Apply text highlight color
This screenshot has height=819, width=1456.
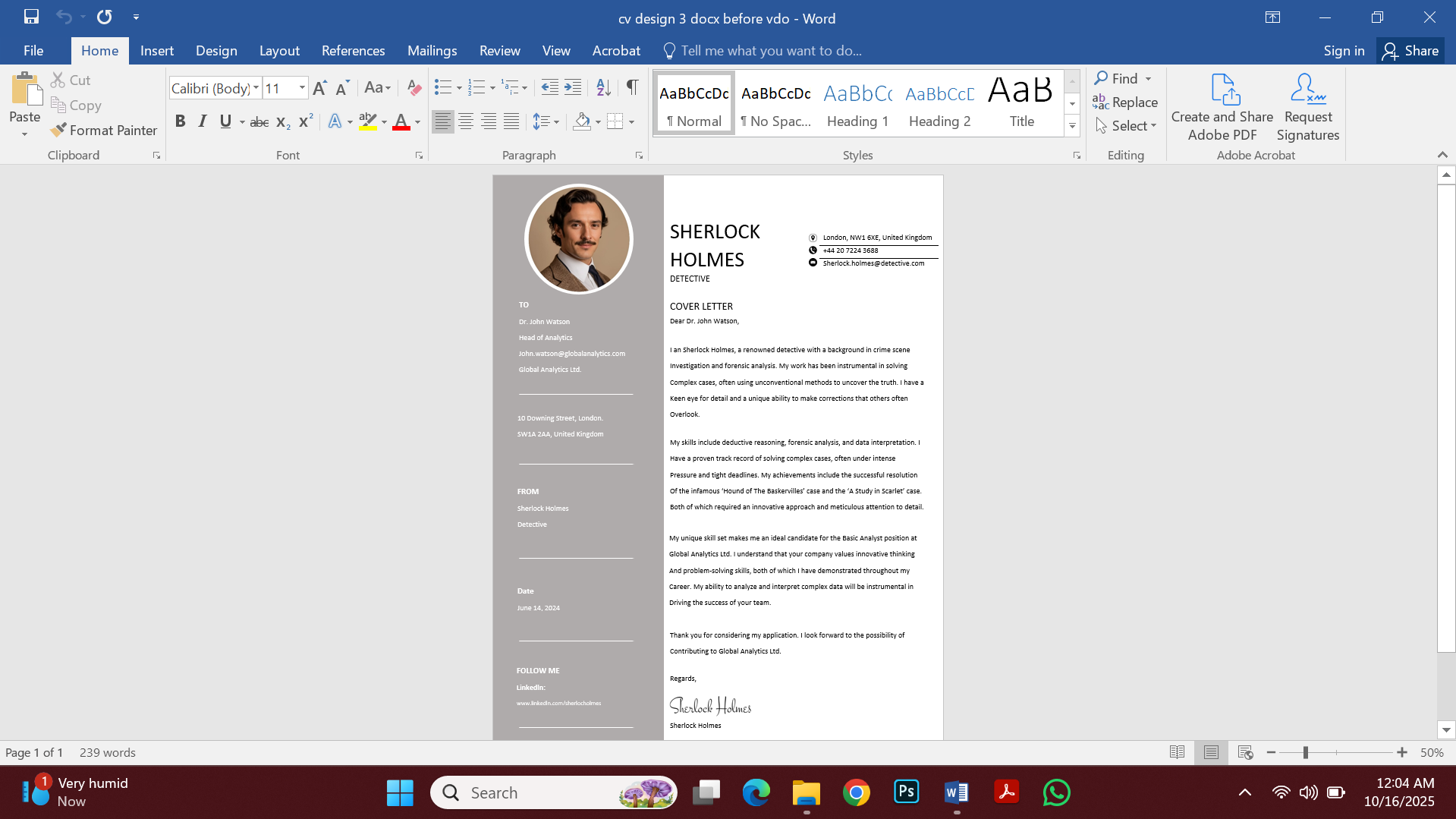tap(367, 121)
